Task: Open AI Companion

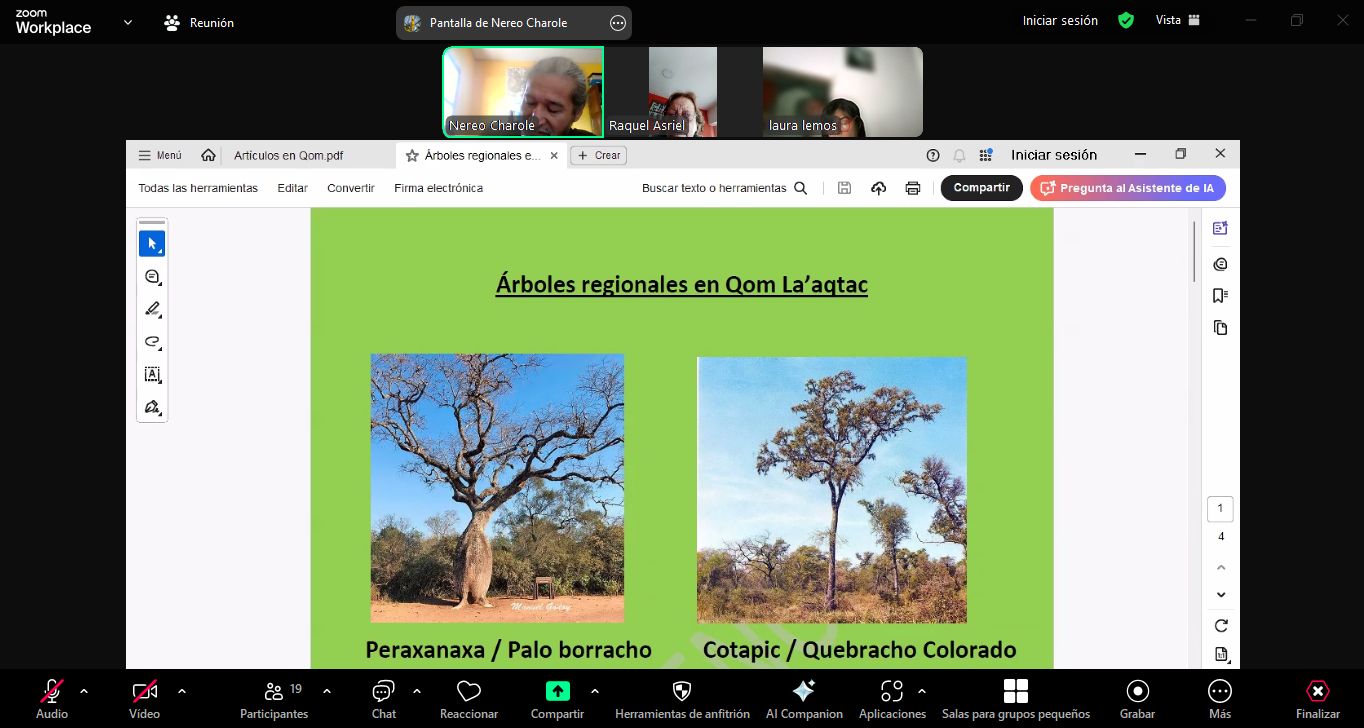Action: [803, 692]
